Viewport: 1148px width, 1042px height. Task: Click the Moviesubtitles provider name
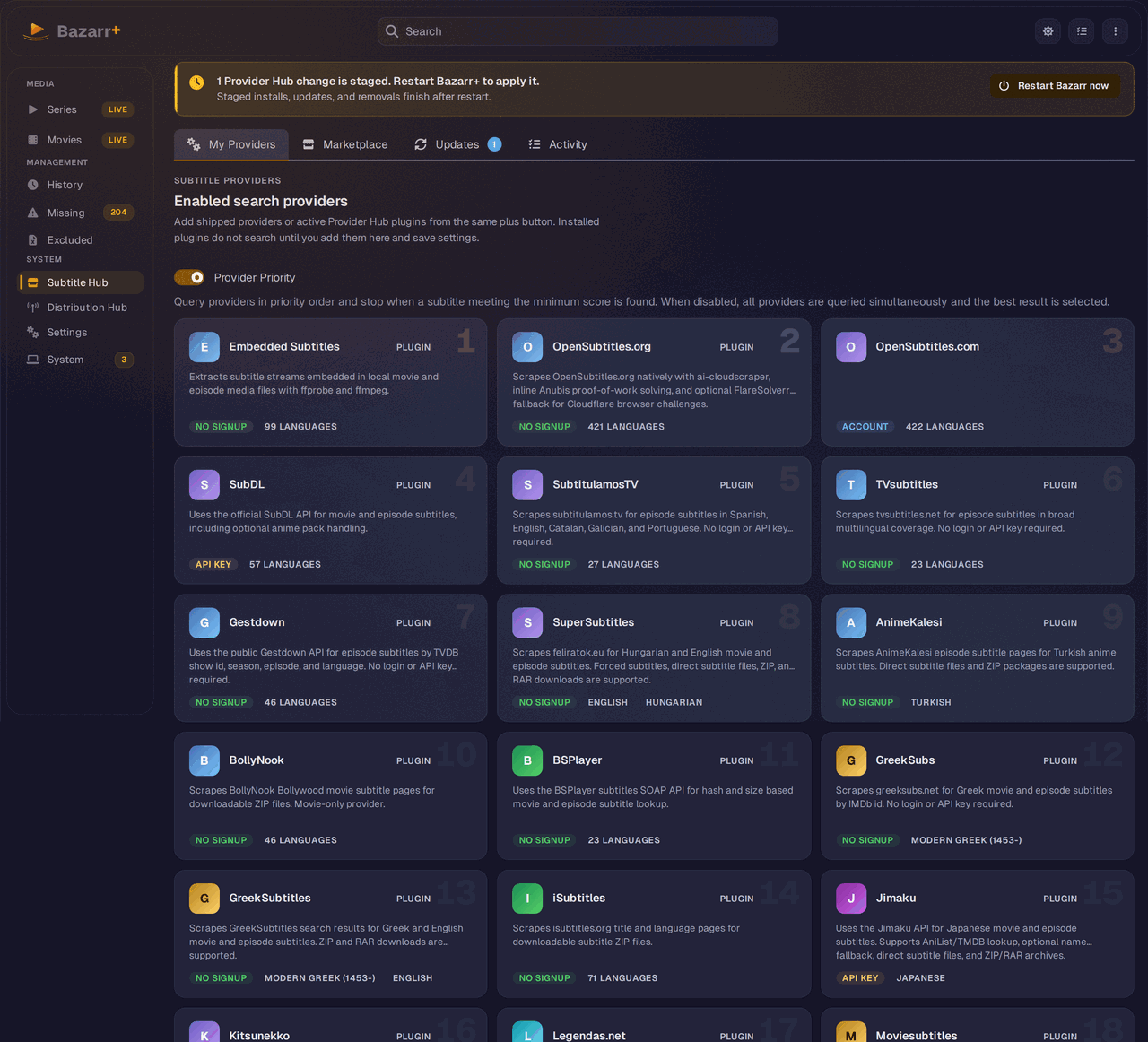coord(917,1036)
